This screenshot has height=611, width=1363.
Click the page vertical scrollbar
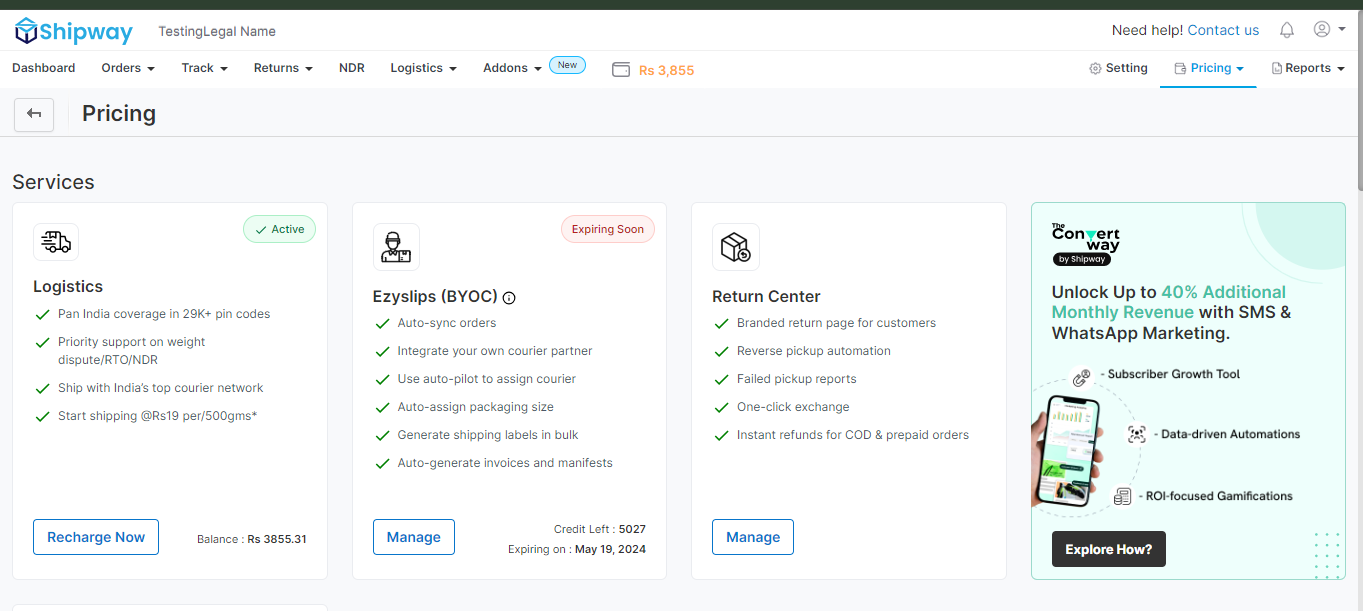tap(1358, 100)
